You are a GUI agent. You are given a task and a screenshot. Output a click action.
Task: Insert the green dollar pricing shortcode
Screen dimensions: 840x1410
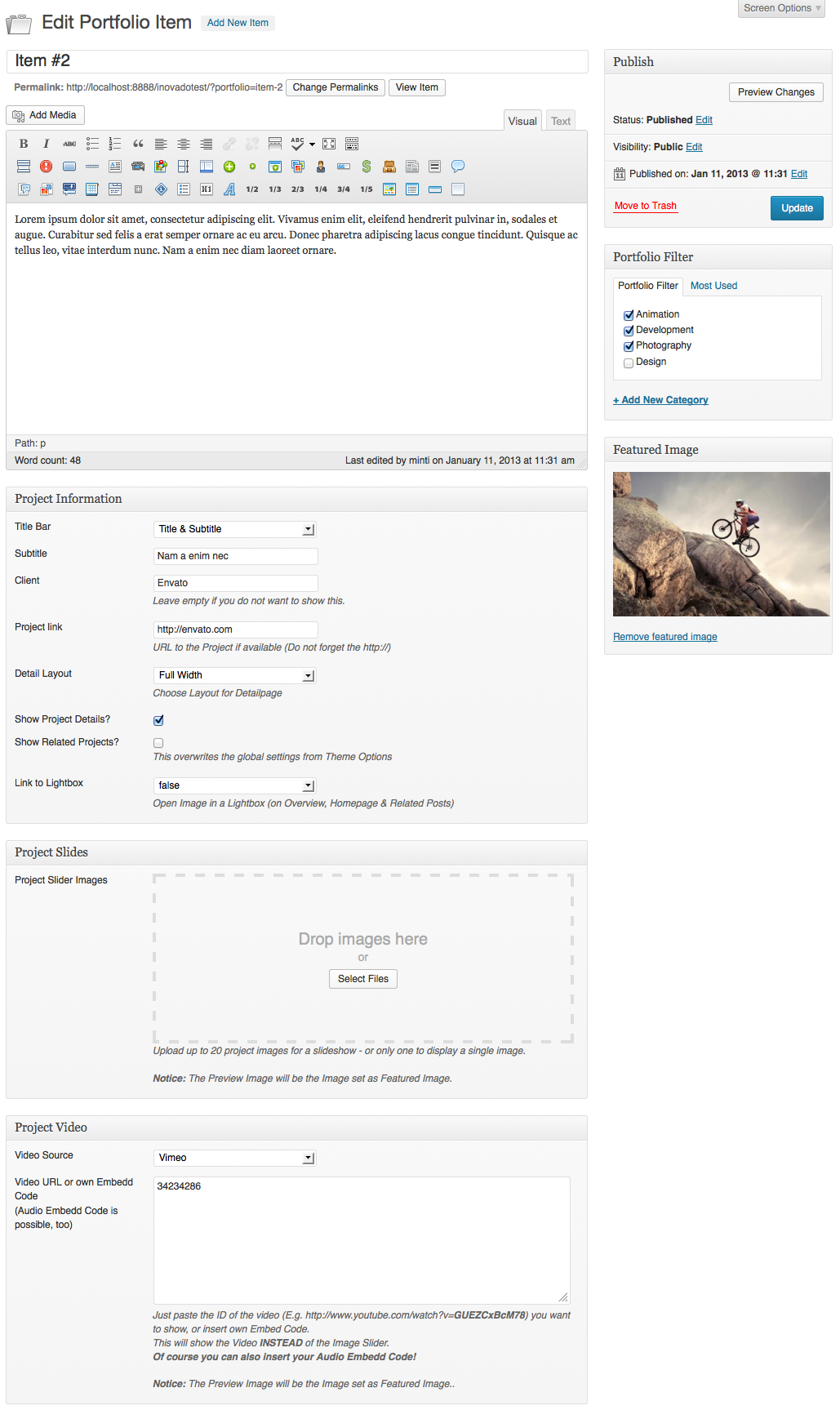pos(367,167)
